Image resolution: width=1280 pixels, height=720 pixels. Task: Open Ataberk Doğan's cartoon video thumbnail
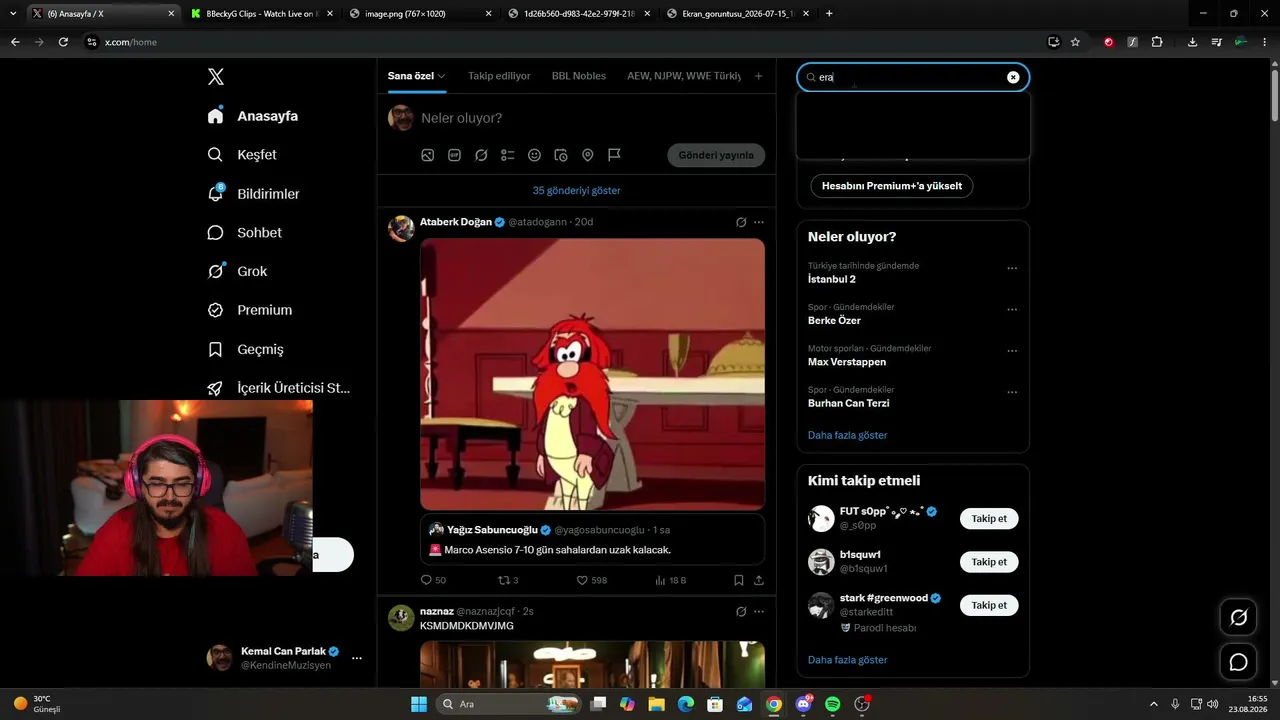(x=592, y=374)
